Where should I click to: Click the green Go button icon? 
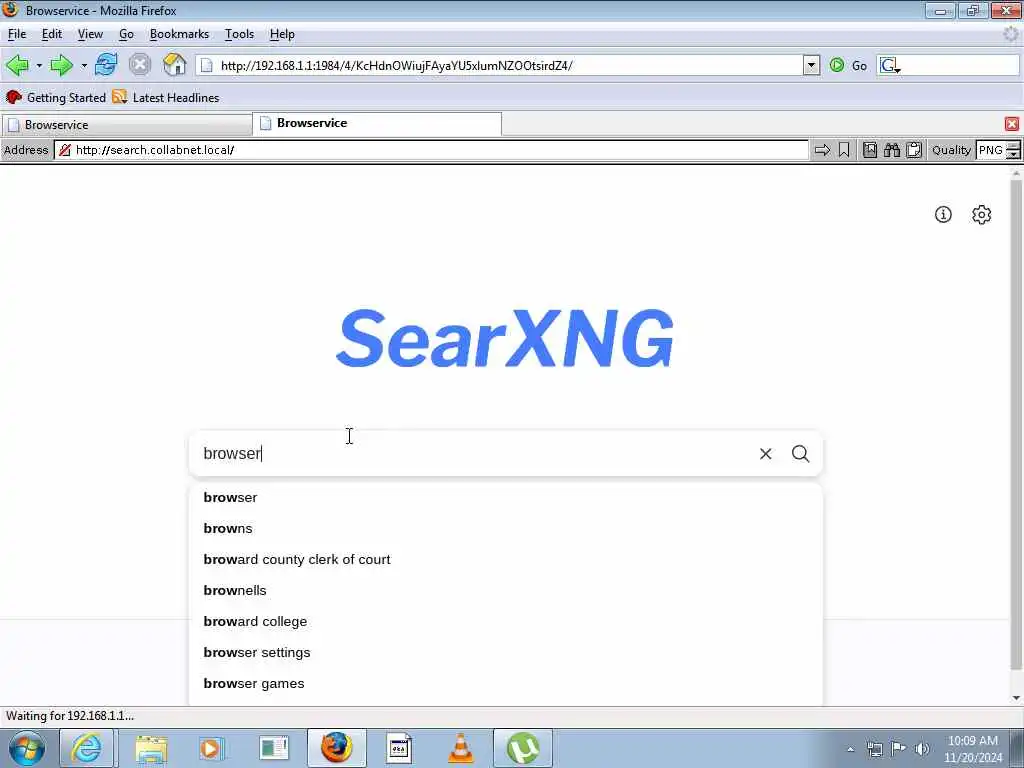[837, 65]
